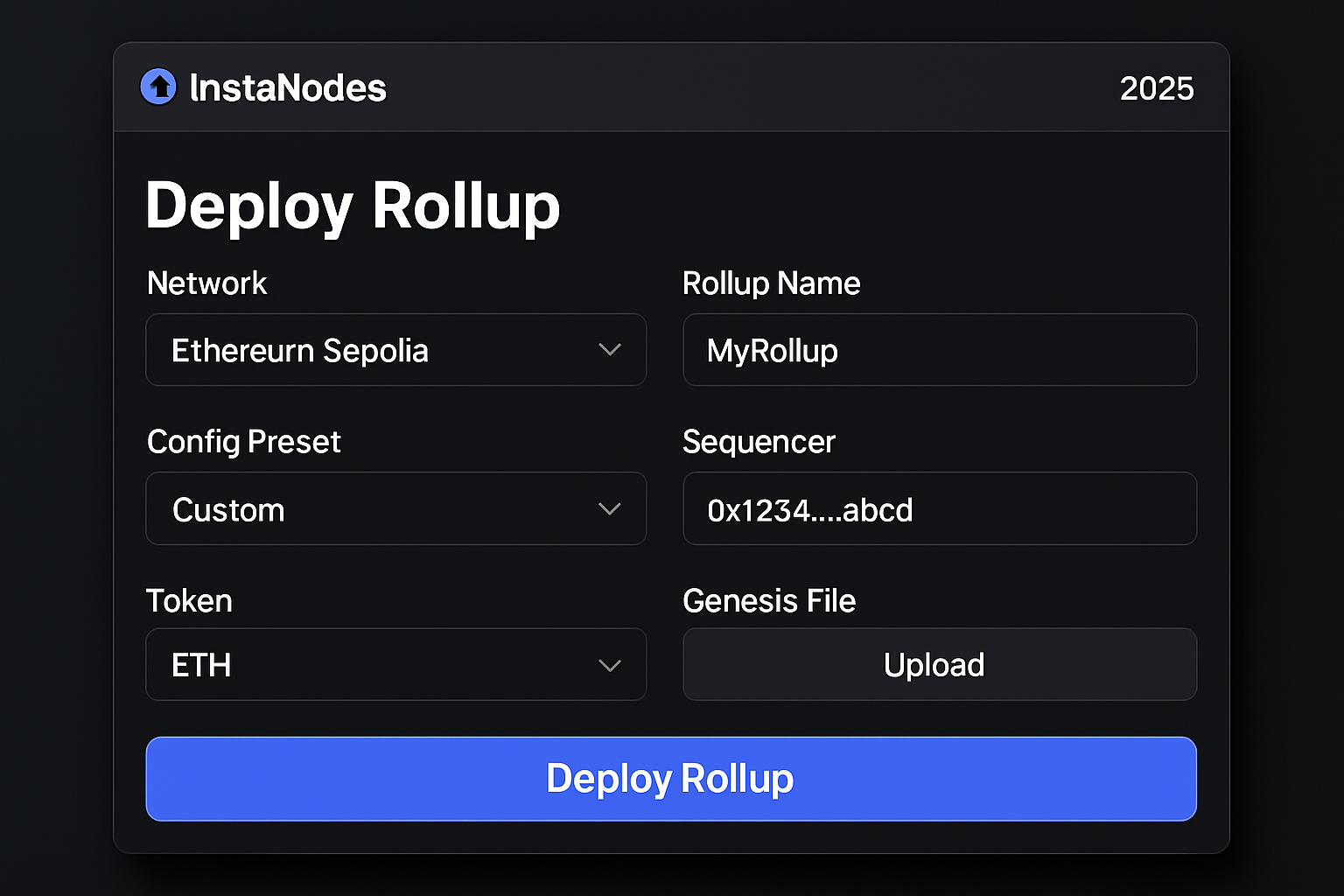
Task: Click the InstaNodes arrow logo icon
Action: [158, 87]
